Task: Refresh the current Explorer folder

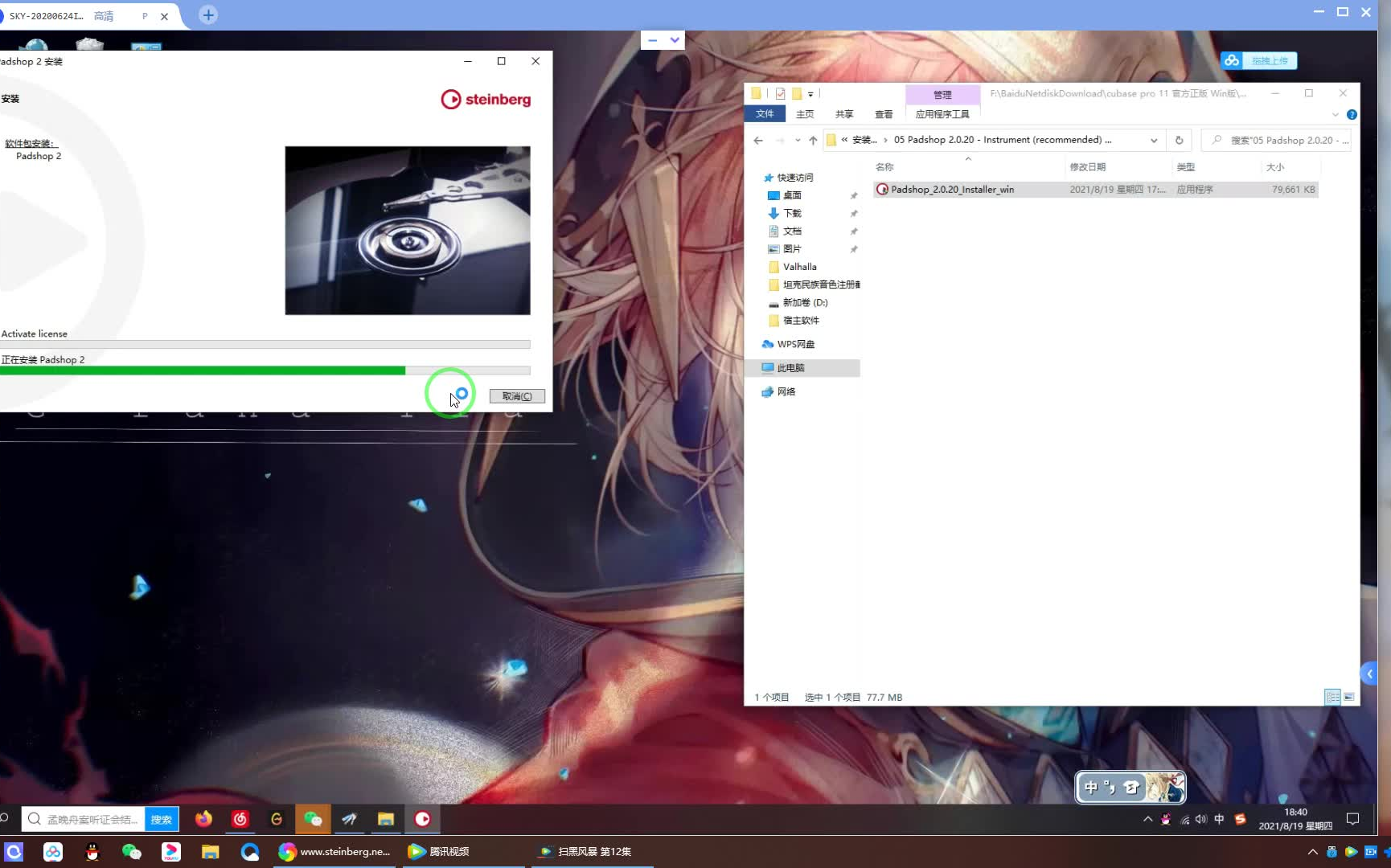Action: pos(1179,140)
